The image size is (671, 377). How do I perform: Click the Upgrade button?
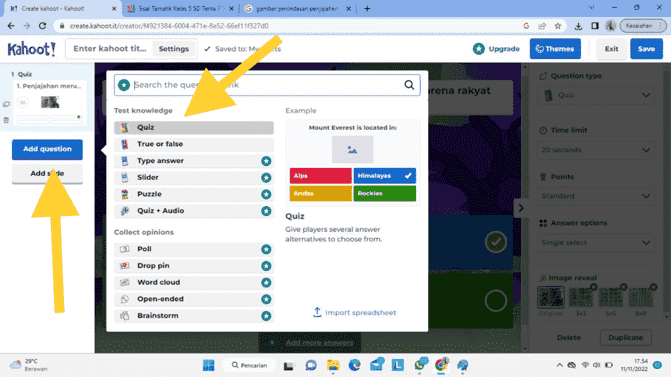[x=496, y=49]
